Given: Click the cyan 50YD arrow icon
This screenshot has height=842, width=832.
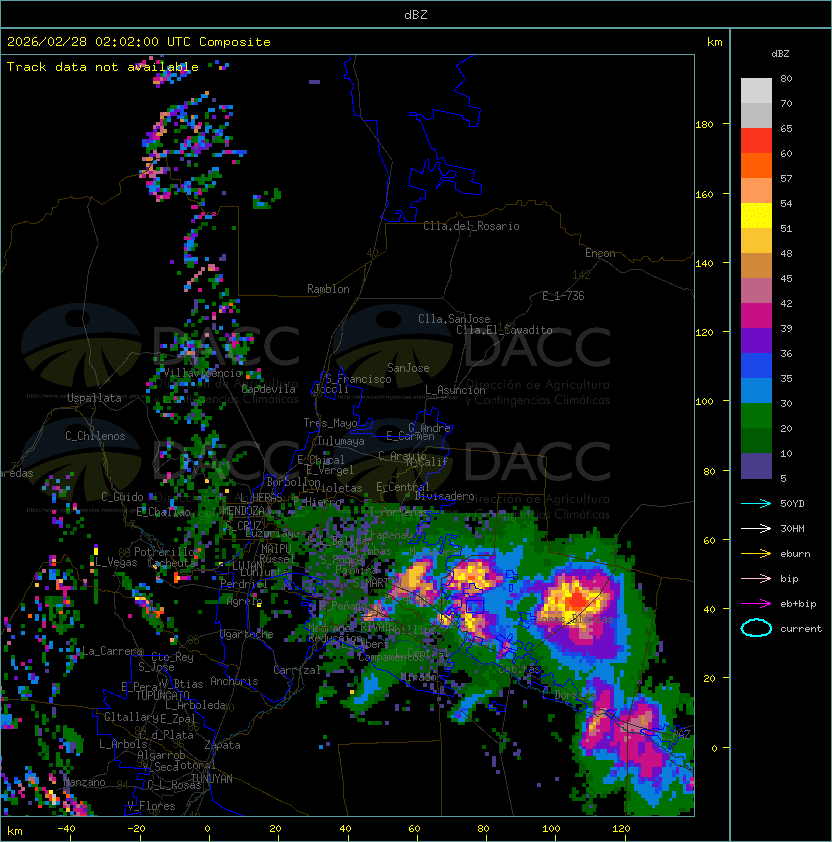Looking at the screenshot, I should click(x=756, y=503).
